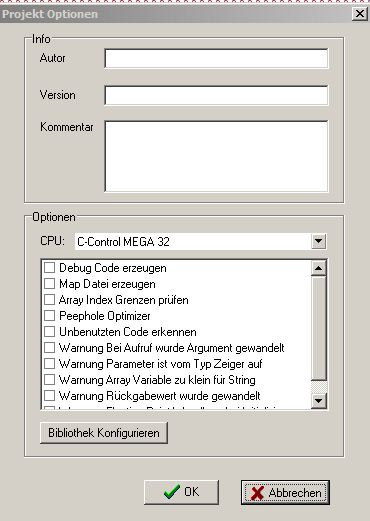
Task: Click the options list scroll-down arrow
Action: click(319, 400)
